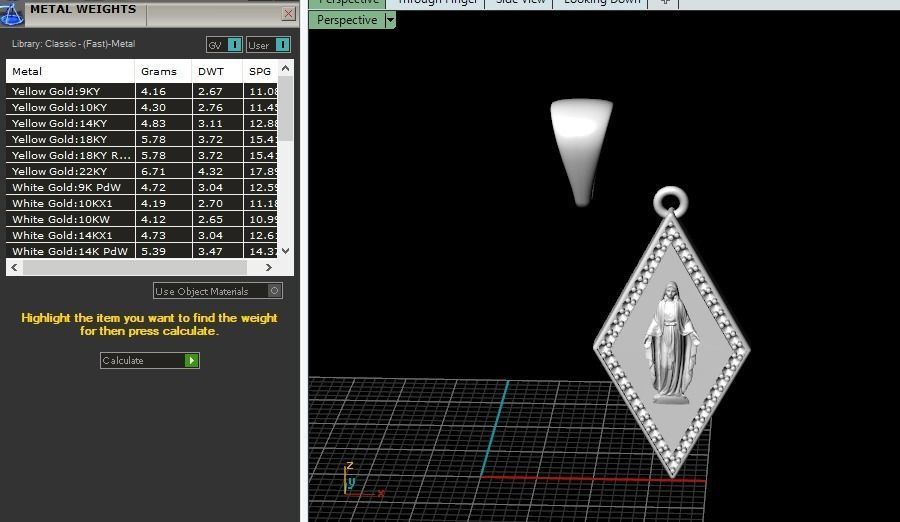The image size is (900, 522).
Task: Select the White Gold:10KX1 row
Action: [142, 203]
